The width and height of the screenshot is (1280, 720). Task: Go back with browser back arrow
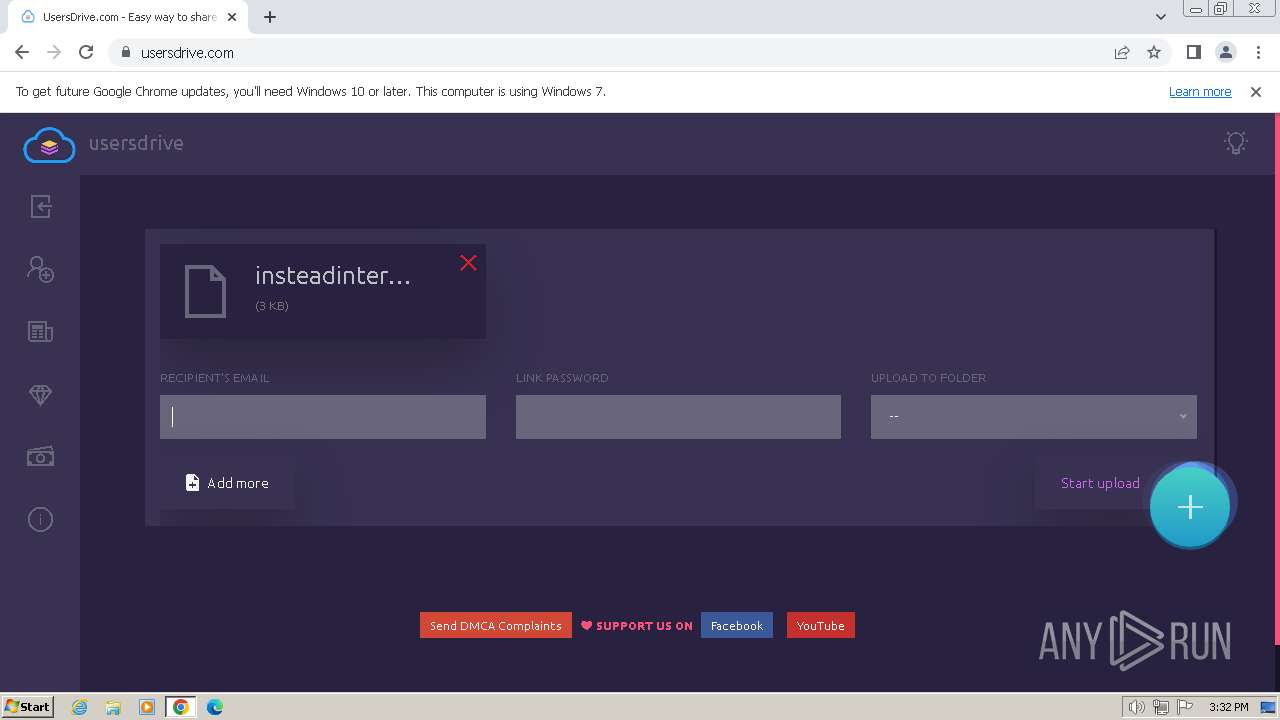click(22, 52)
